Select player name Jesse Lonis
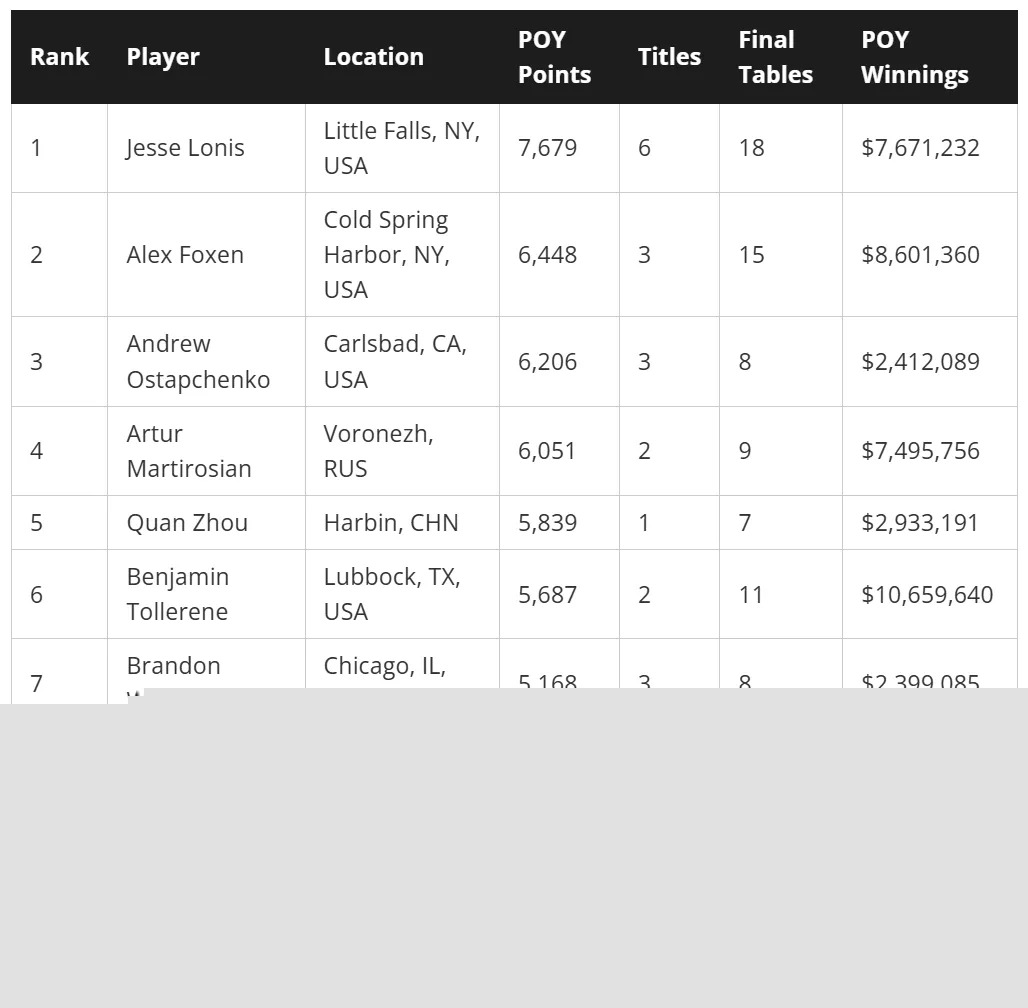This screenshot has width=1028, height=1008. pos(185,148)
